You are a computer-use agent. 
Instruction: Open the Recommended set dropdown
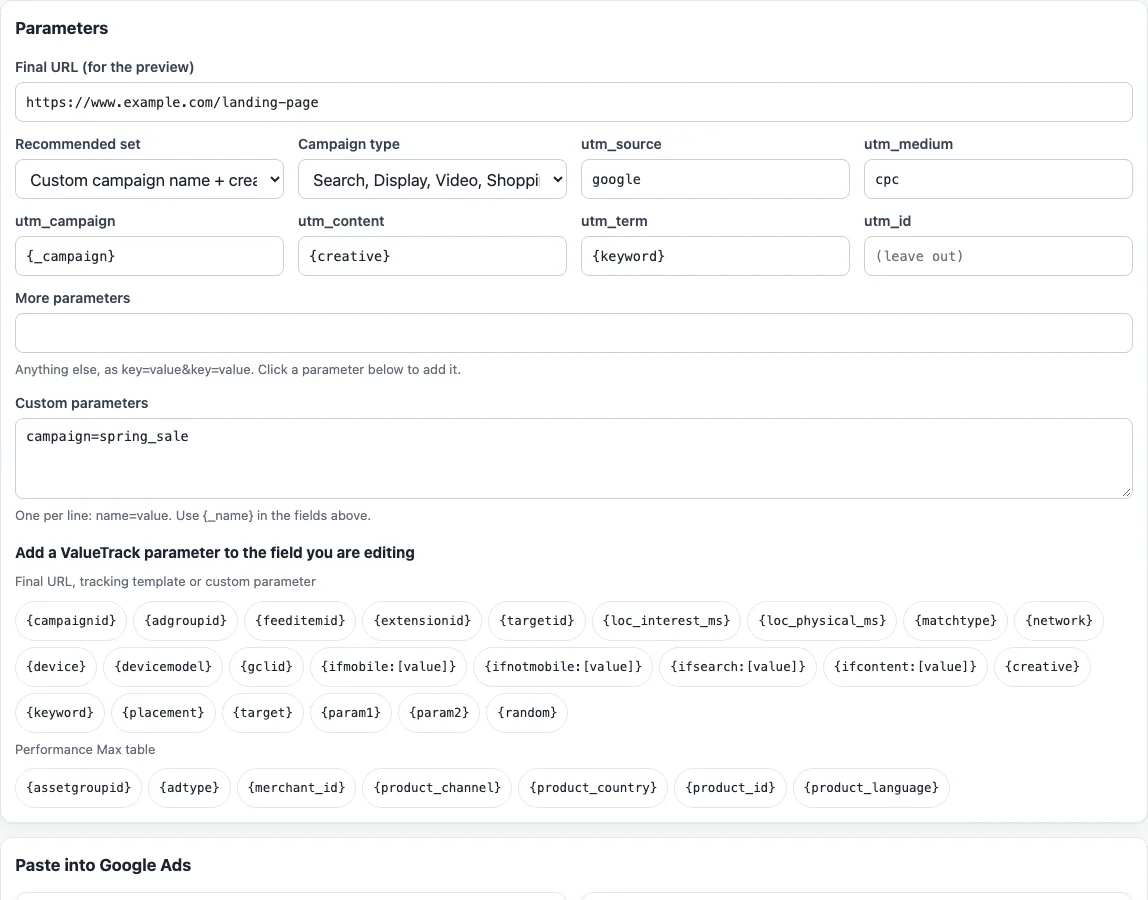[x=149, y=179]
